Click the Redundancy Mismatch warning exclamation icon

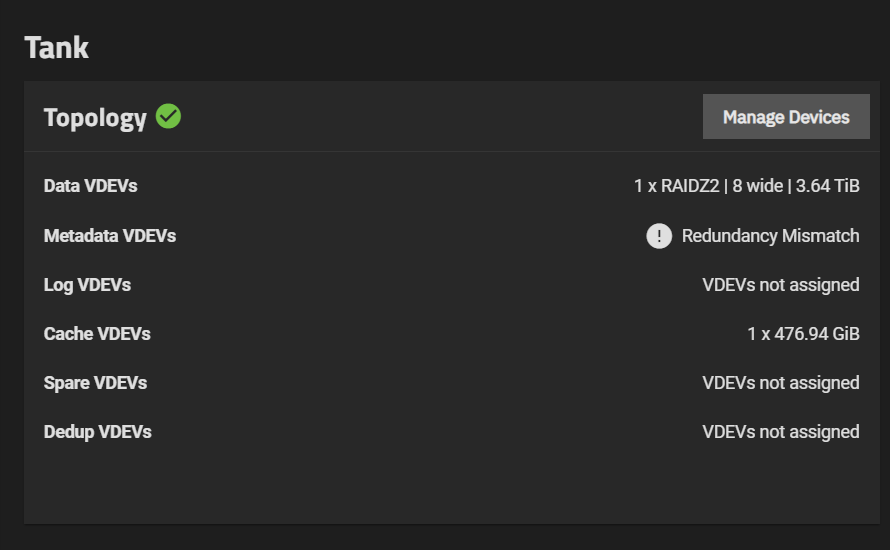(x=658, y=236)
